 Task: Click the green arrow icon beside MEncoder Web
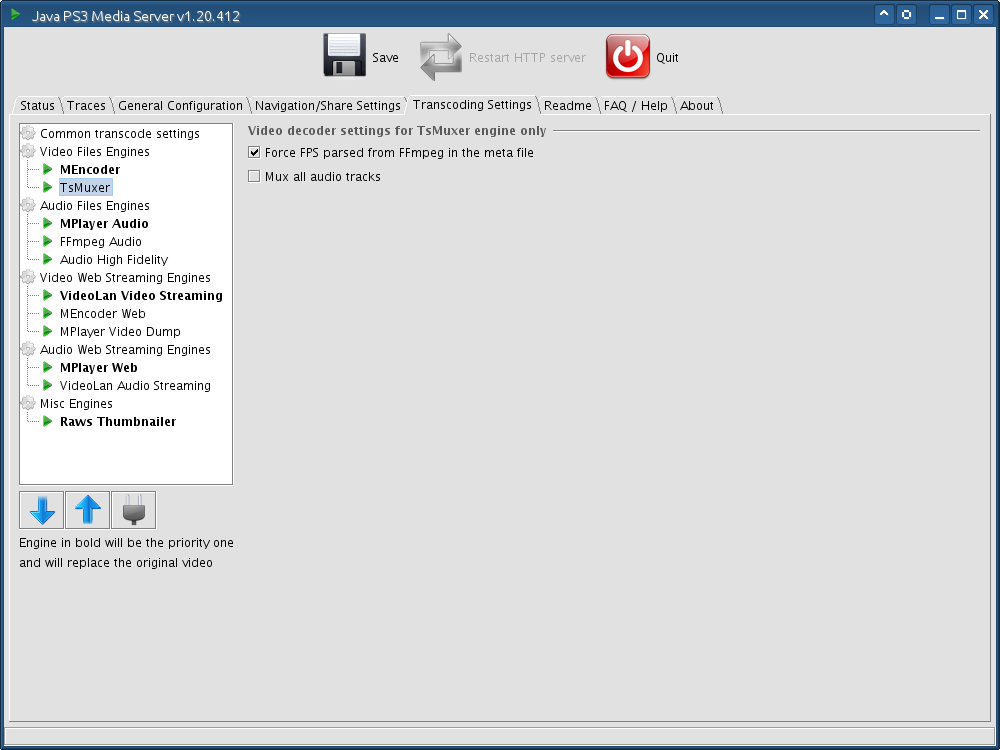[48, 313]
